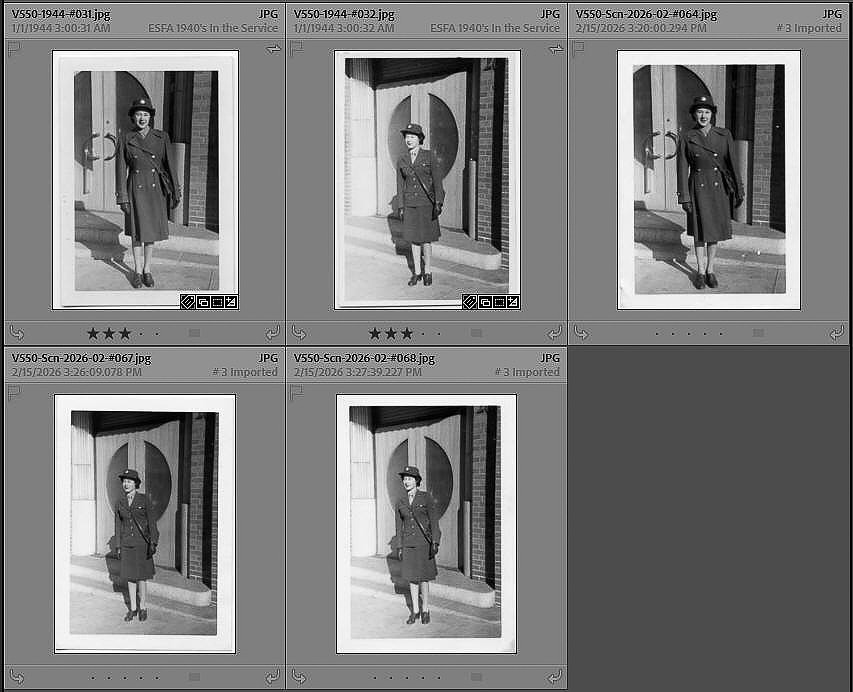Click the crop badge on #032 thumbnail
Image resolution: width=853 pixels, height=692 pixels.
[x=499, y=302]
